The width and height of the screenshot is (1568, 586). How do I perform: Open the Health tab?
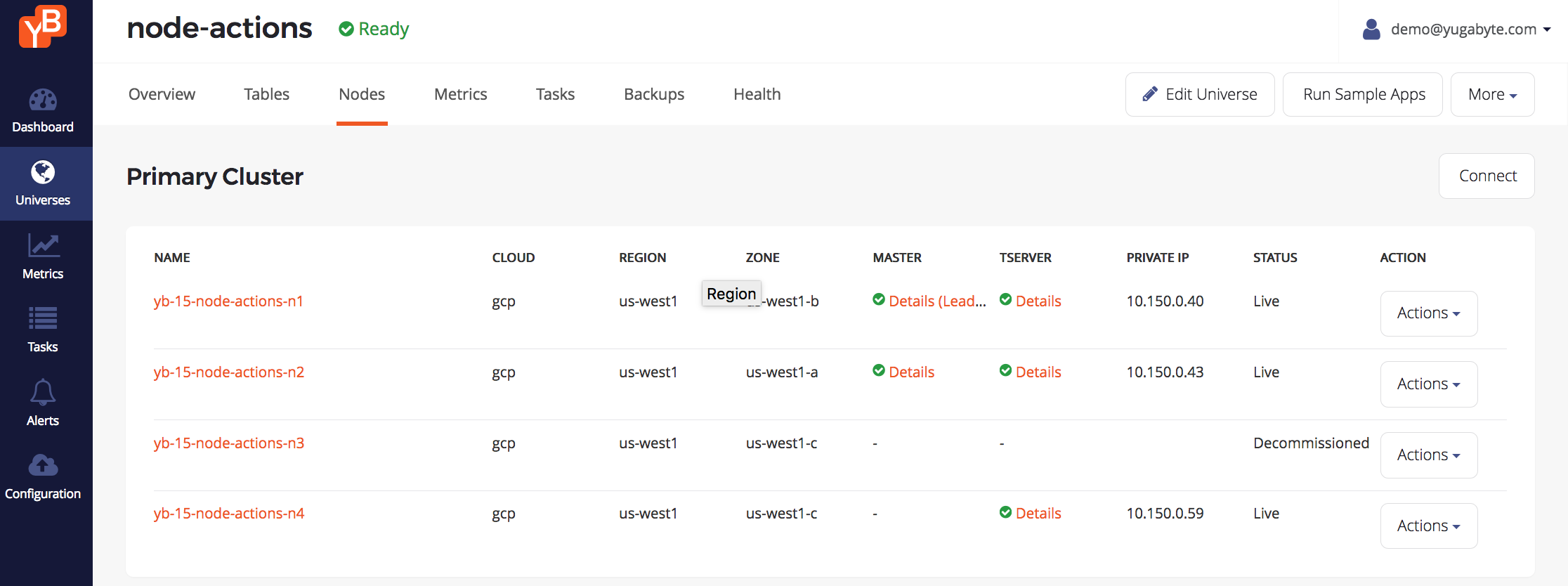[757, 94]
